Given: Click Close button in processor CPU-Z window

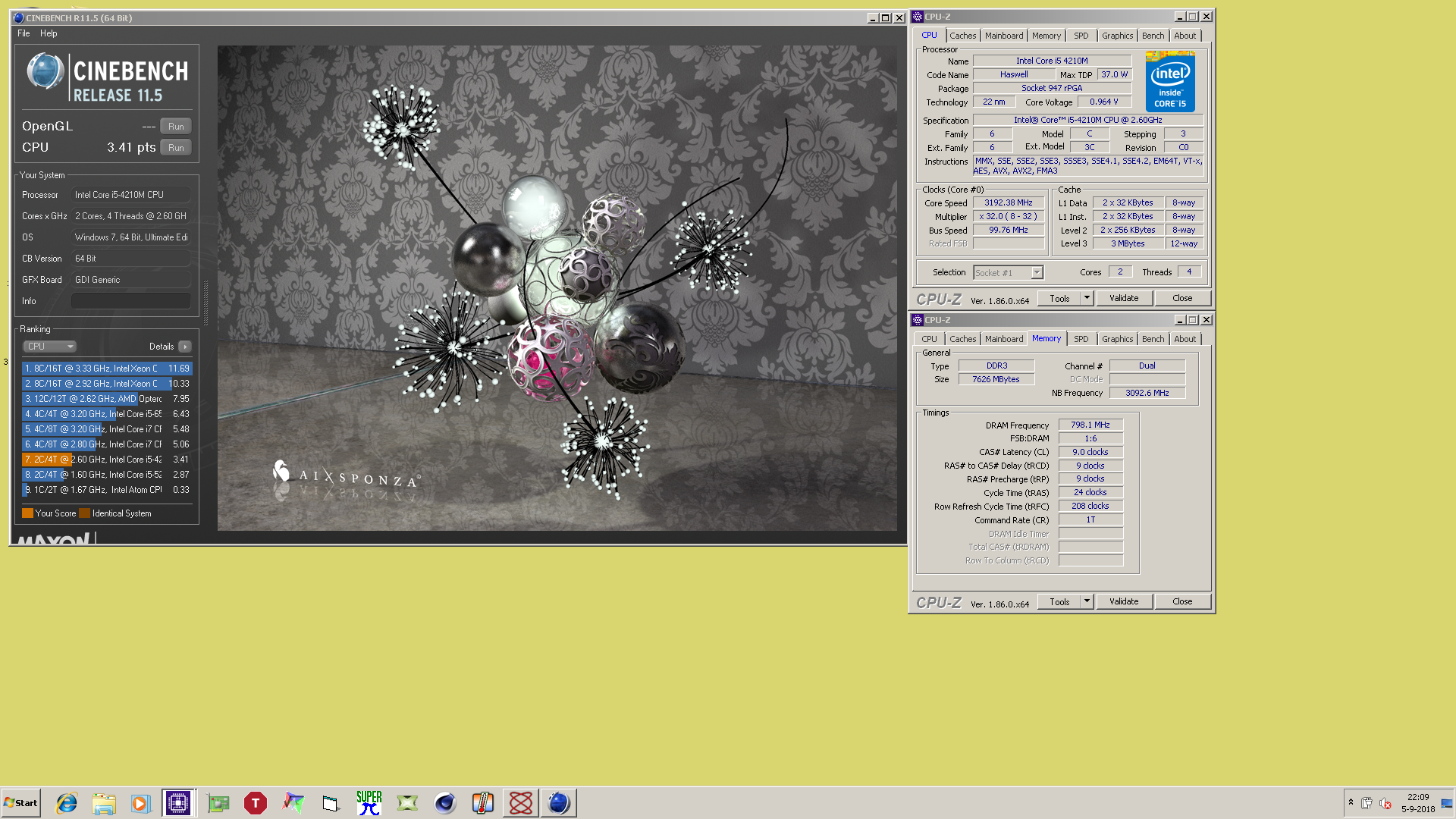Looking at the screenshot, I should 1182,299.
